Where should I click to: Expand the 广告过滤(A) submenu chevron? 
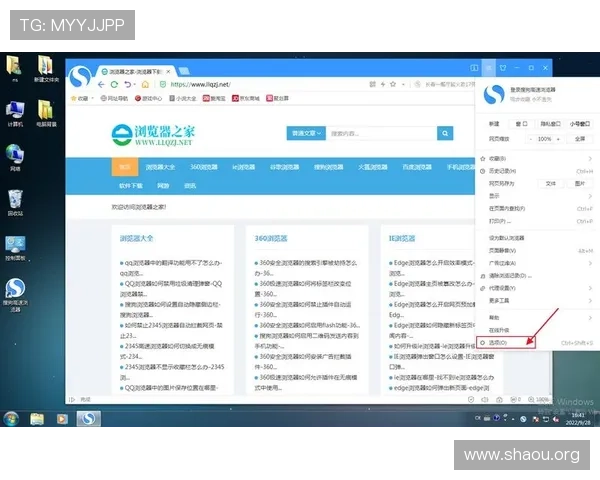(590, 263)
